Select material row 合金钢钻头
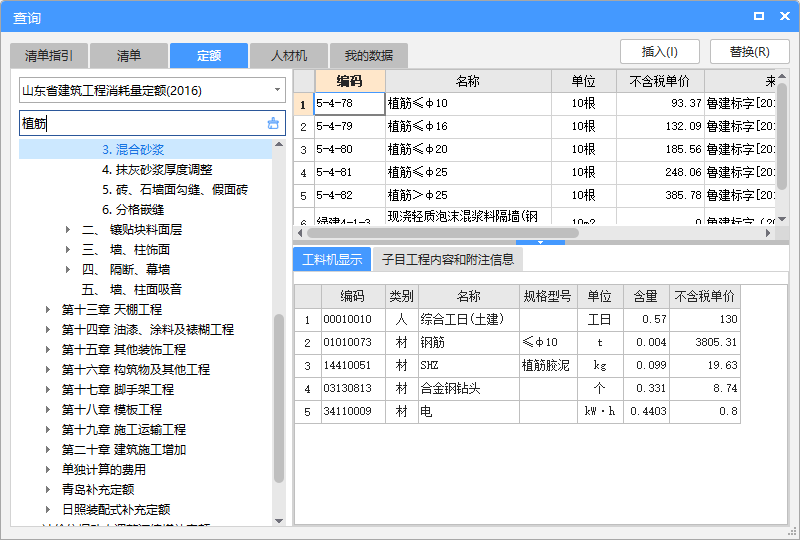The width and height of the screenshot is (800, 540). coord(517,388)
